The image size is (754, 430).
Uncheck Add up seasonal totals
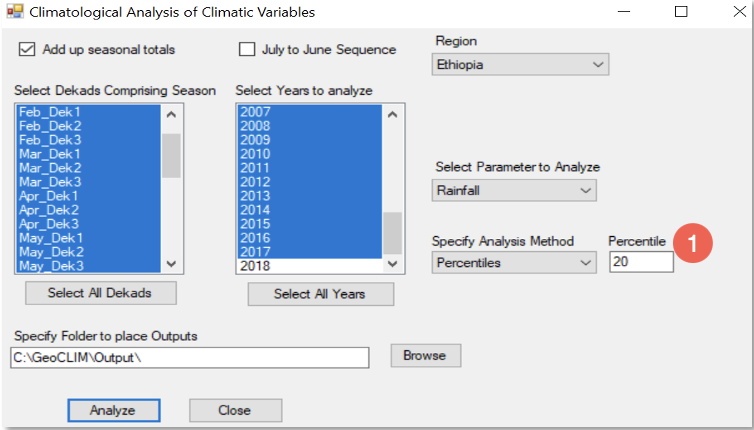pyautogui.click(x=27, y=49)
